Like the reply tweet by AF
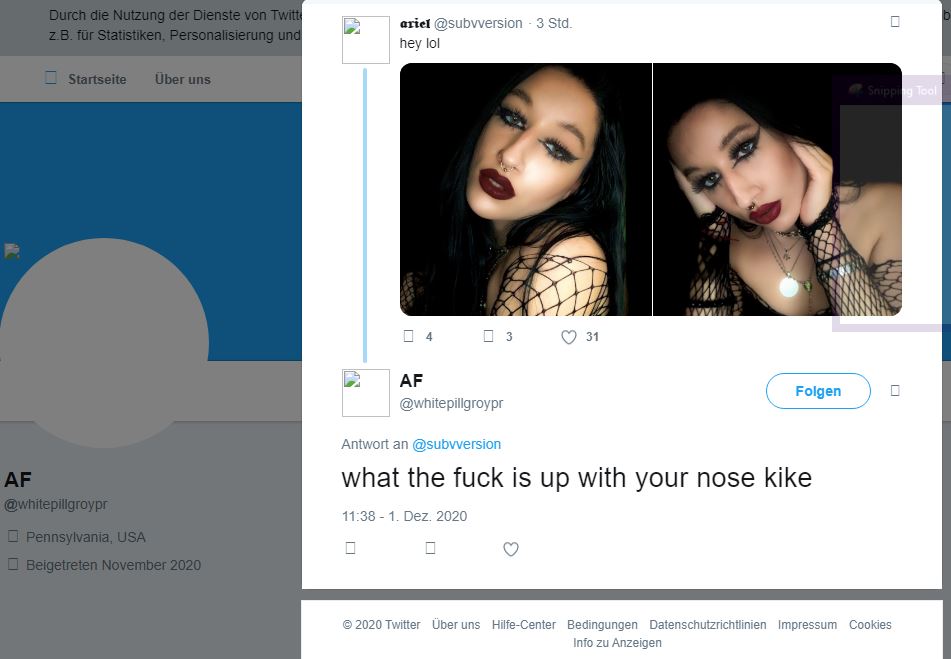Image resolution: width=951 pixels, height=659 pixels. click(511, 549)
